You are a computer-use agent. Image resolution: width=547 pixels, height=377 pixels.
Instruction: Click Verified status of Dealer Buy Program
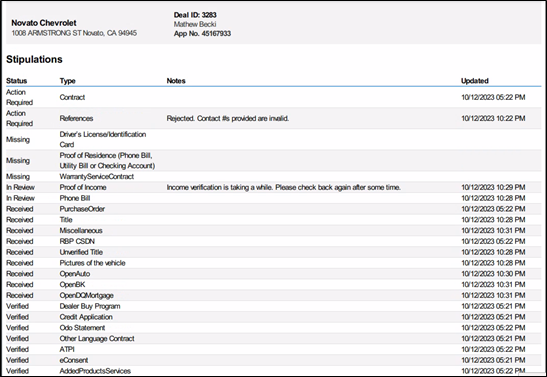[17, 306]
